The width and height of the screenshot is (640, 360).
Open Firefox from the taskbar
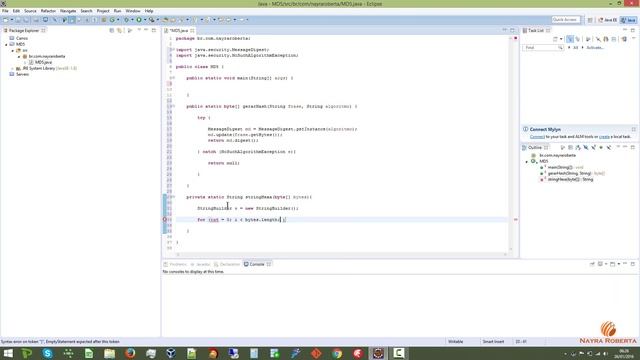pyautogui.click(x=130, y=353)
